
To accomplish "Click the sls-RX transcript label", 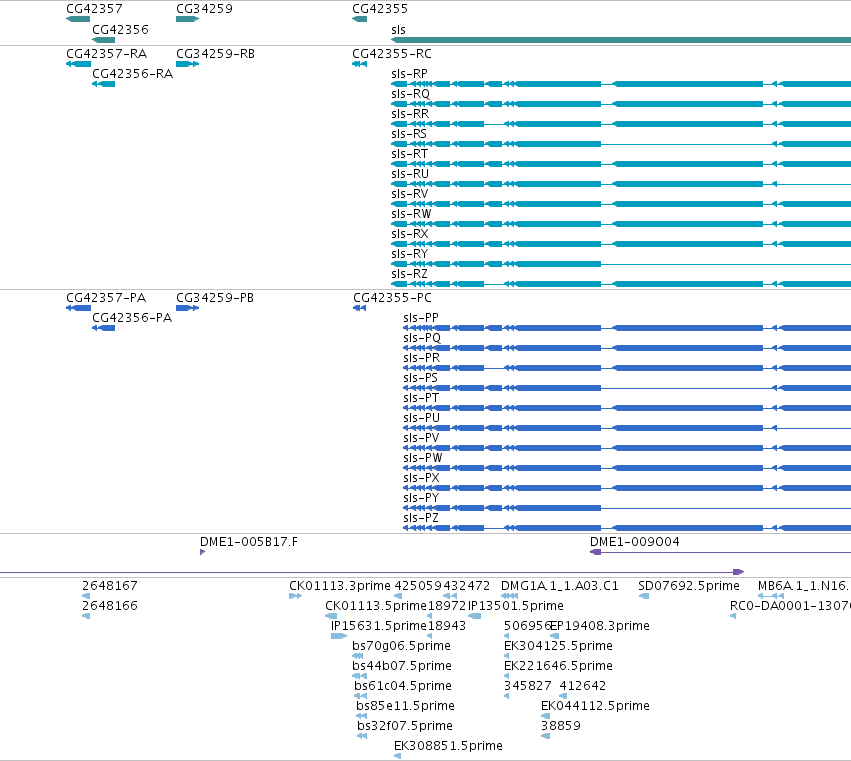I will (410, 234).
